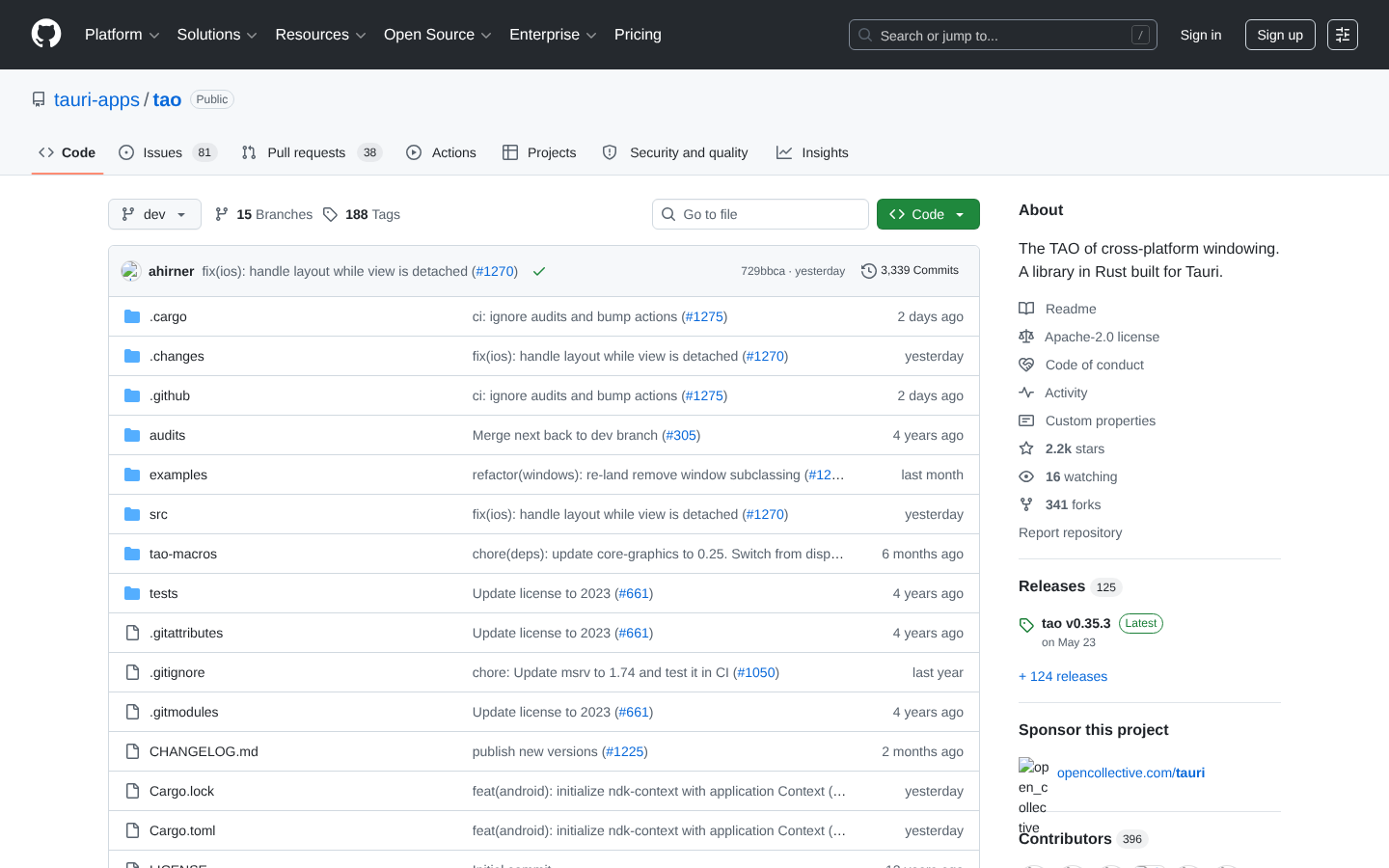1389x868 pixels.
Task: Click the Report repository link
Action: (1071, 532)
